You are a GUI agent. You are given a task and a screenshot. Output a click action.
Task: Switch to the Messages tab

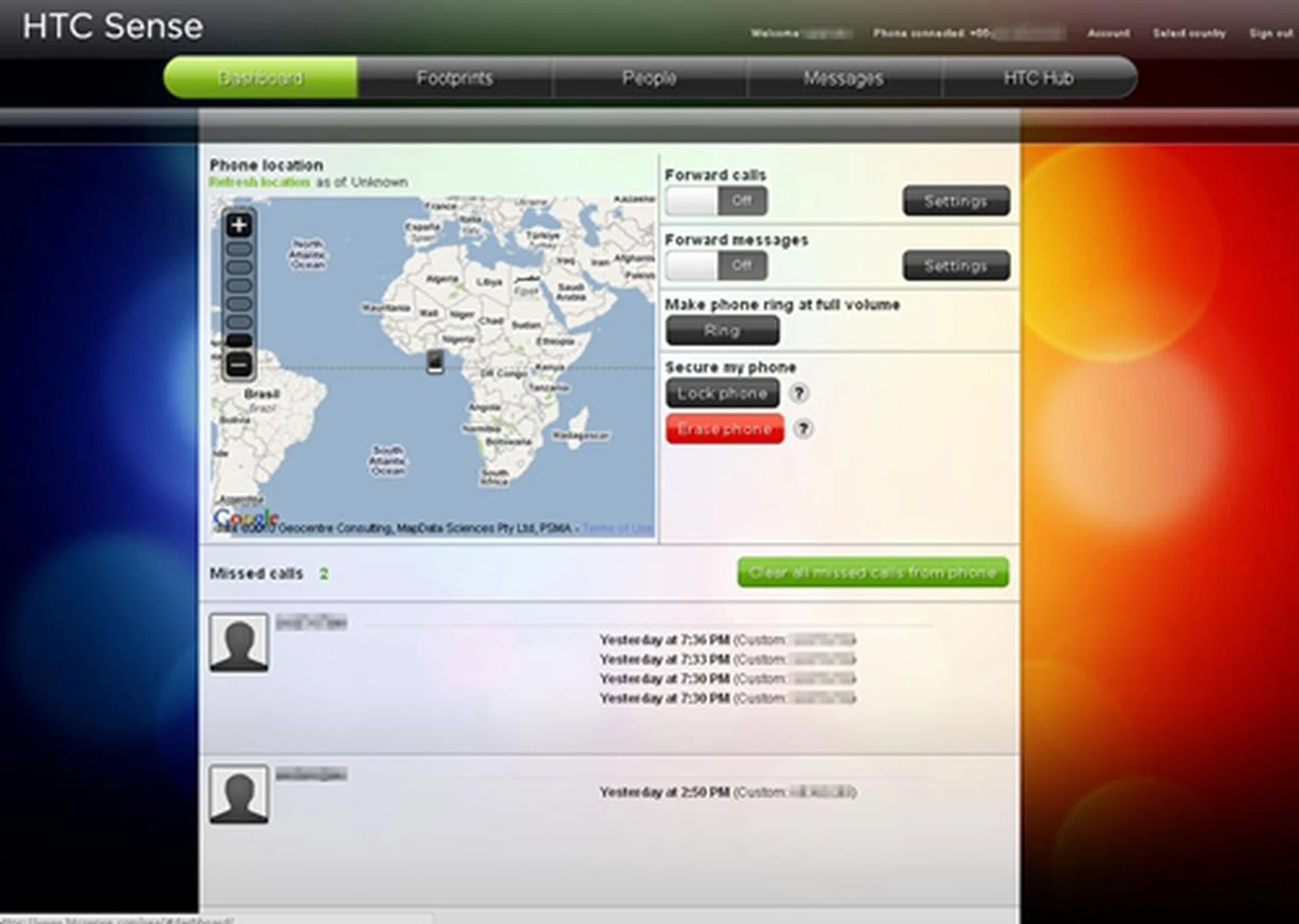(843, 78)
